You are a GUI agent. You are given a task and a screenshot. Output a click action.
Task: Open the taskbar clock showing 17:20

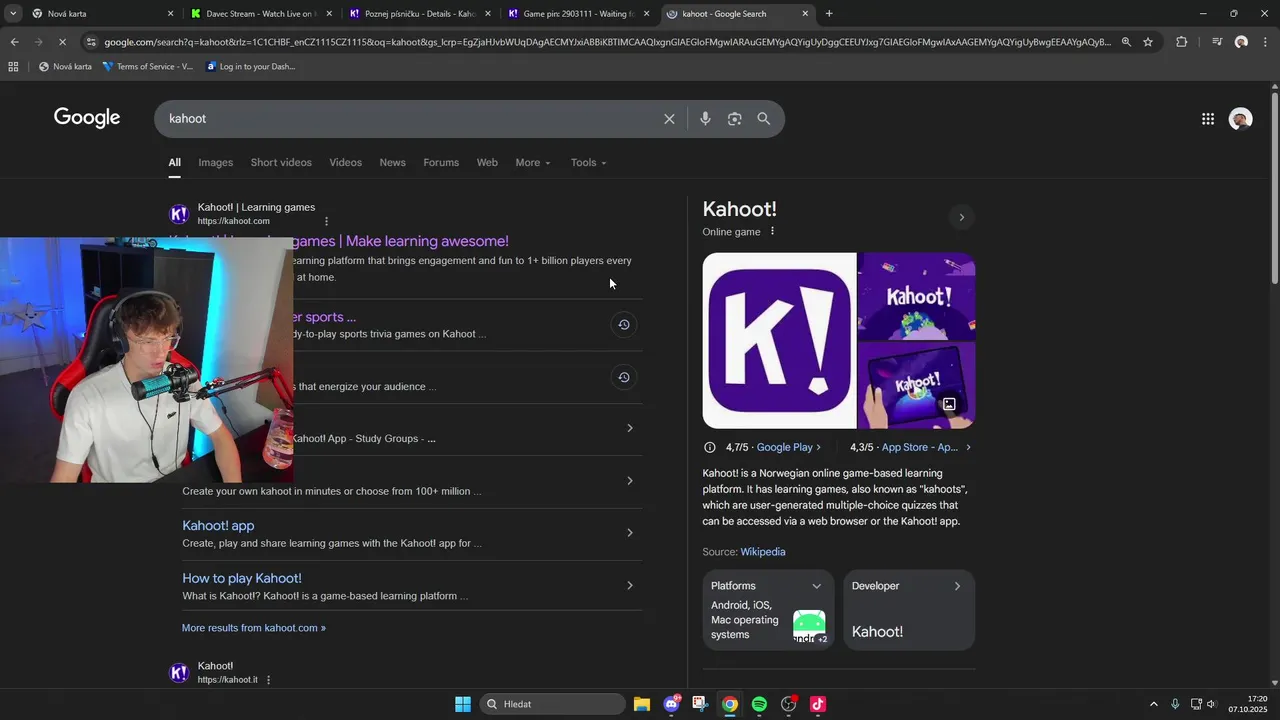[x=1247, y=704]
